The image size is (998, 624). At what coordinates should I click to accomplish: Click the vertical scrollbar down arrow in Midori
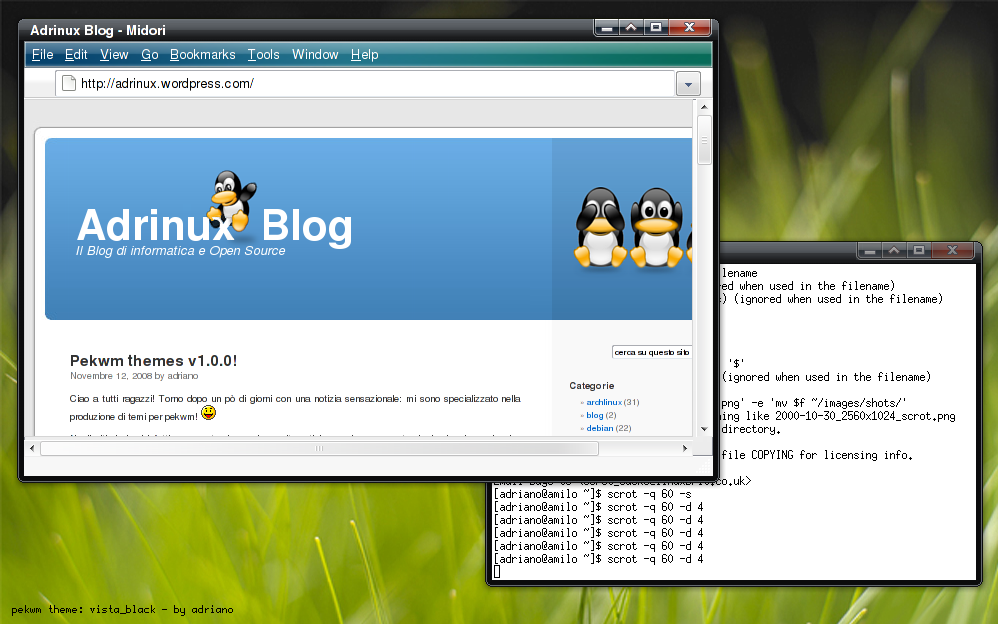pos(704,429)
